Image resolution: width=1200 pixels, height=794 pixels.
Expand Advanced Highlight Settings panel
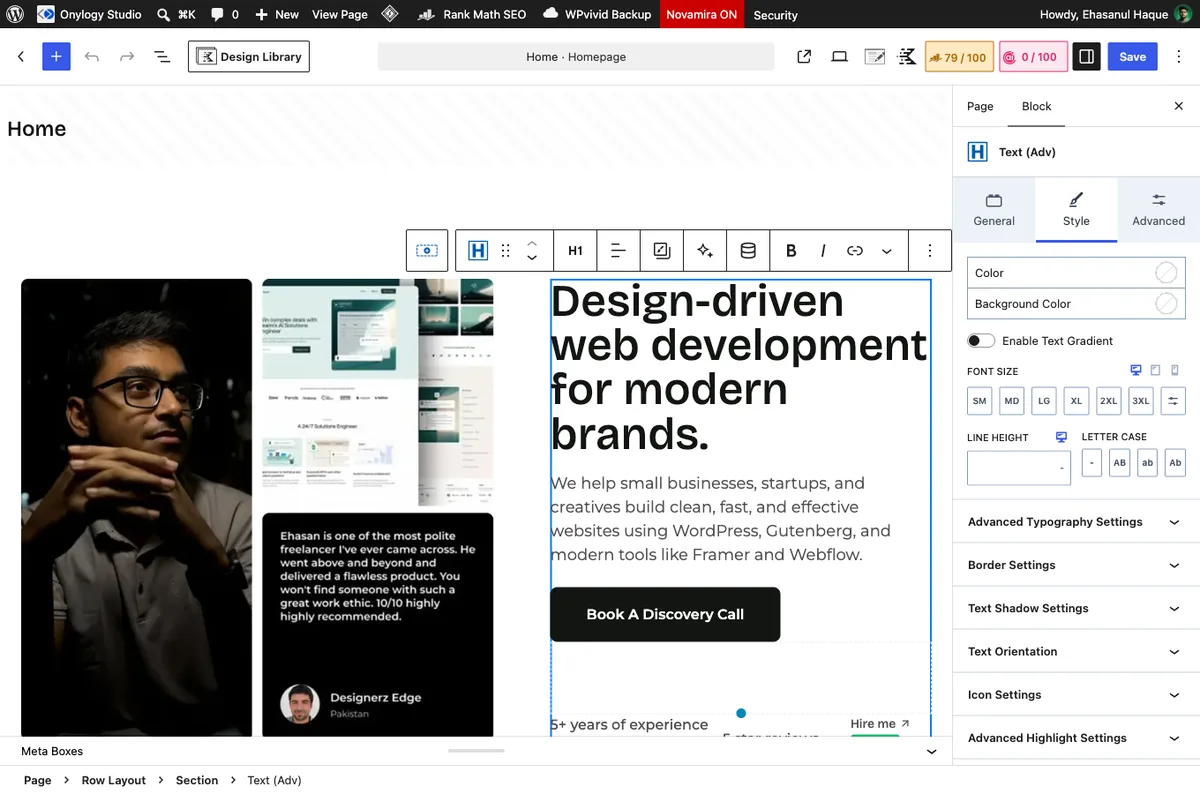[1076, 738]
